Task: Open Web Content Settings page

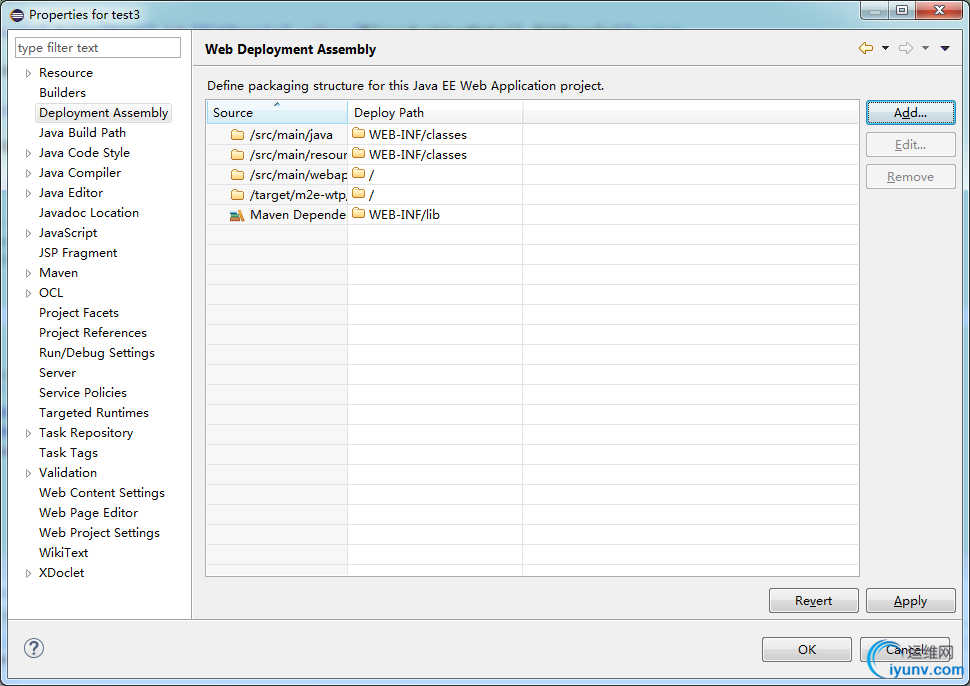Action: (102, 492)
